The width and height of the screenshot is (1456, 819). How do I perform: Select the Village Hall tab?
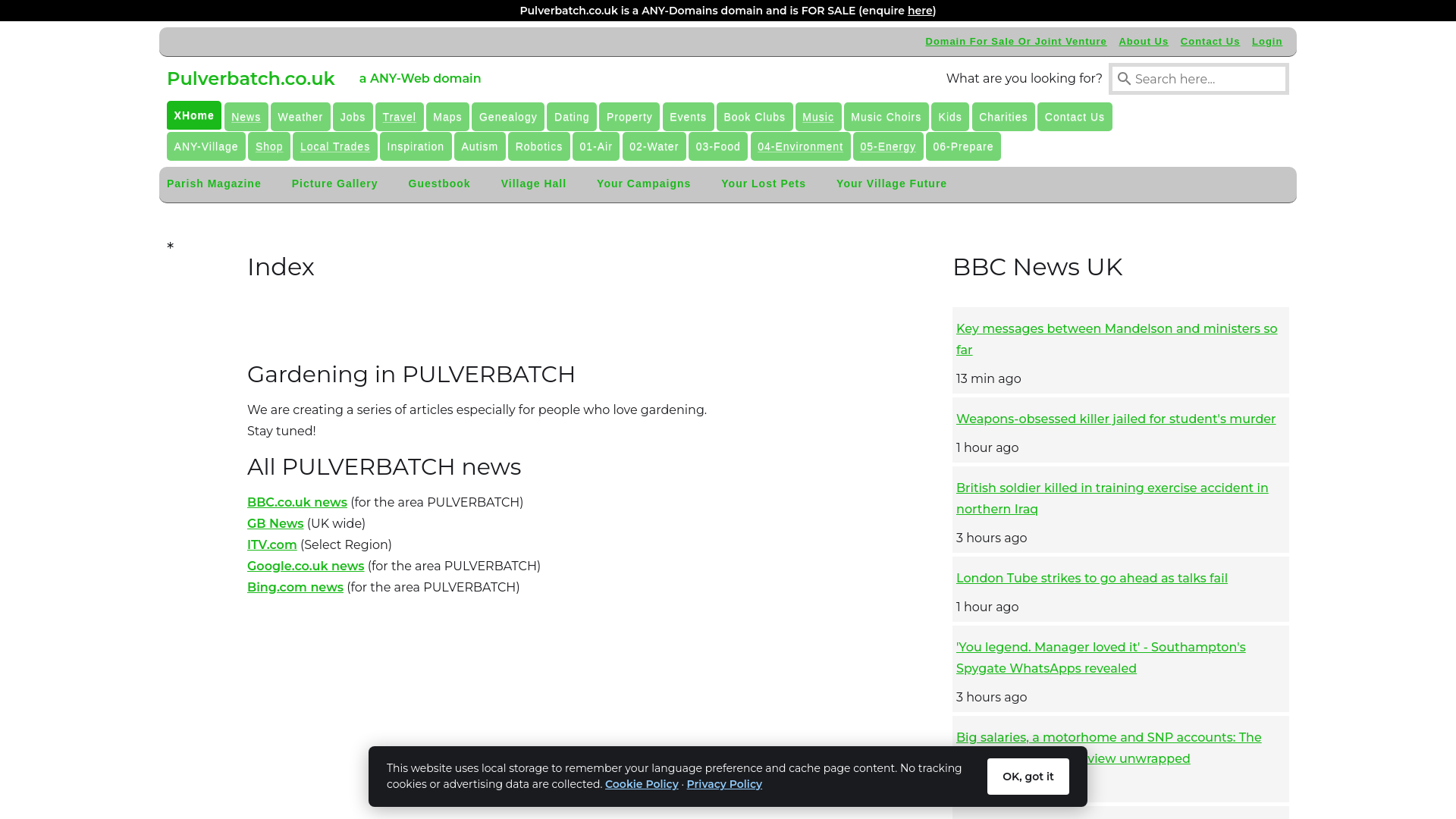coord(534,184)
